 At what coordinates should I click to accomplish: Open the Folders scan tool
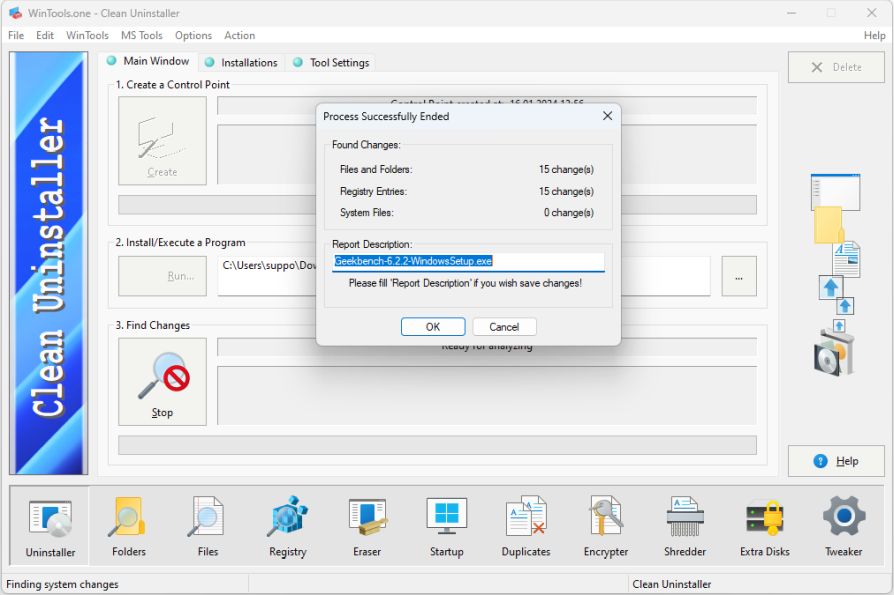click(x=129, y=525)
